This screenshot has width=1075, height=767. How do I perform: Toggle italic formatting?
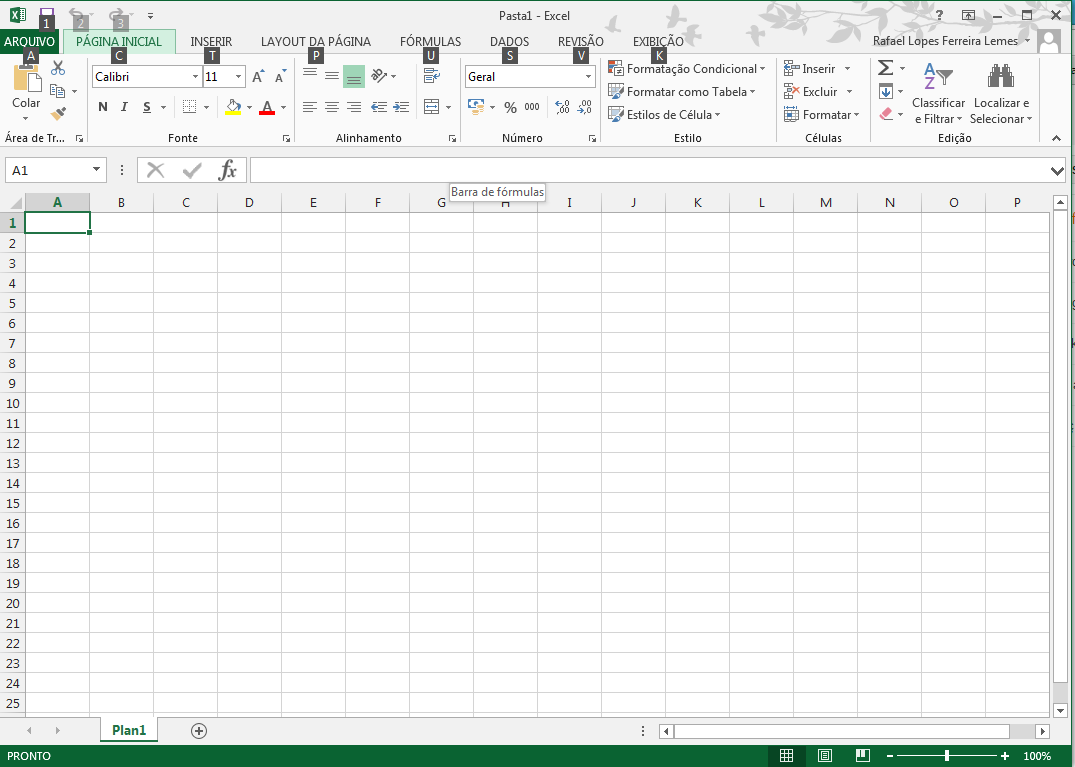(123, 106)
